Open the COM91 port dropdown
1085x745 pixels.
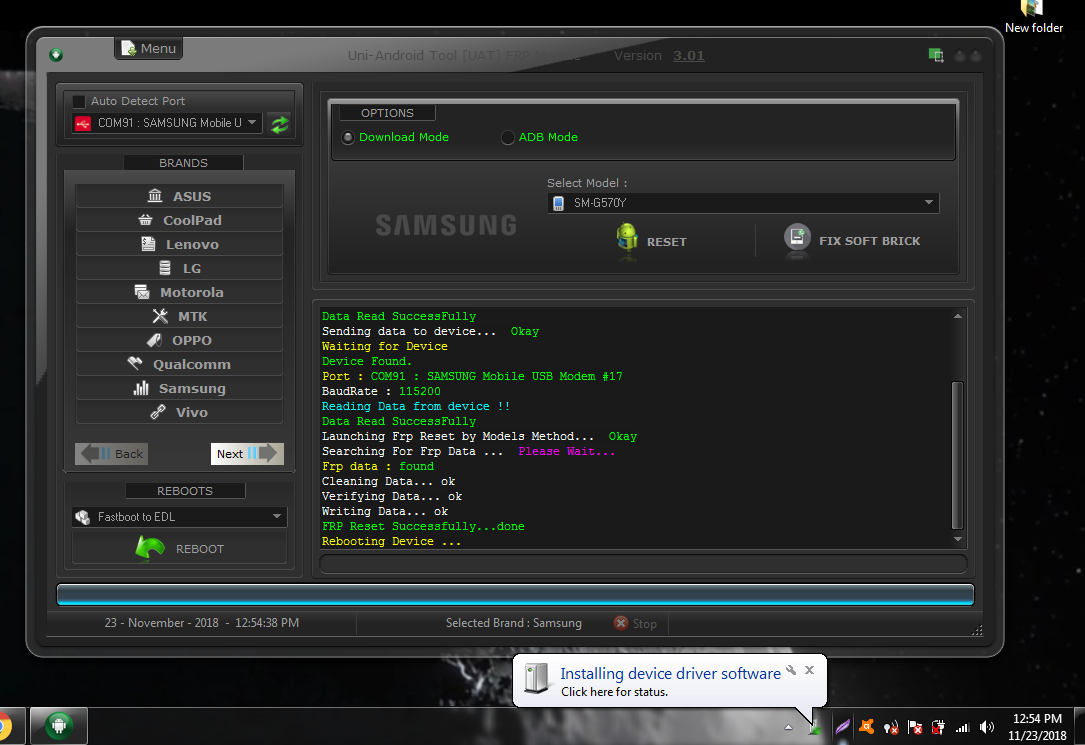click(x=166, y=123)
